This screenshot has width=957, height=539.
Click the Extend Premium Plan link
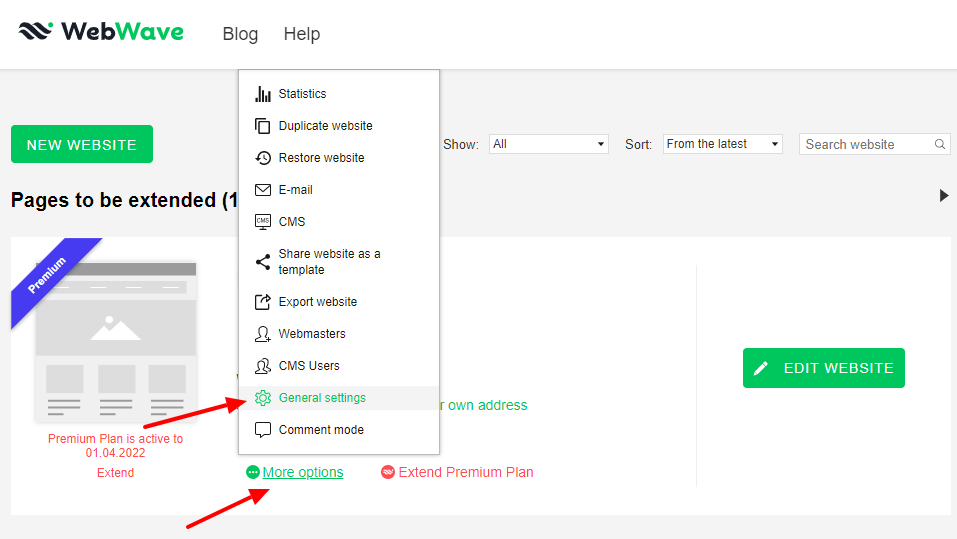point(466,472)
